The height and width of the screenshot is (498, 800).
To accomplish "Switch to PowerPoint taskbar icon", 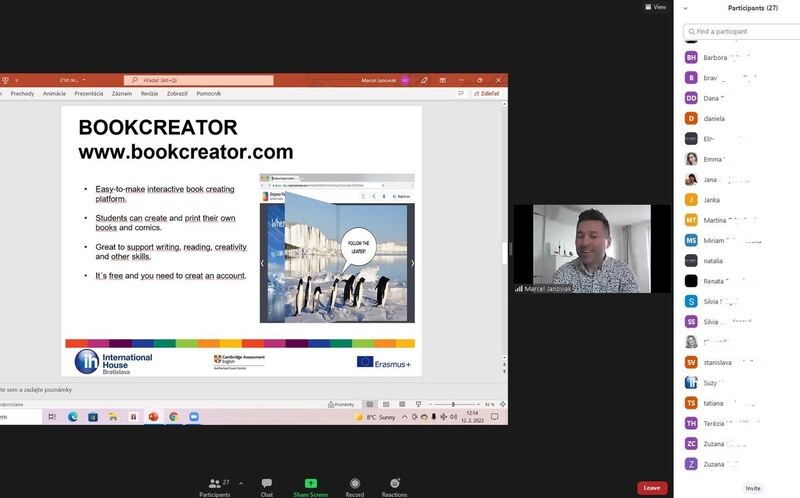I will (x=153, y=417).
